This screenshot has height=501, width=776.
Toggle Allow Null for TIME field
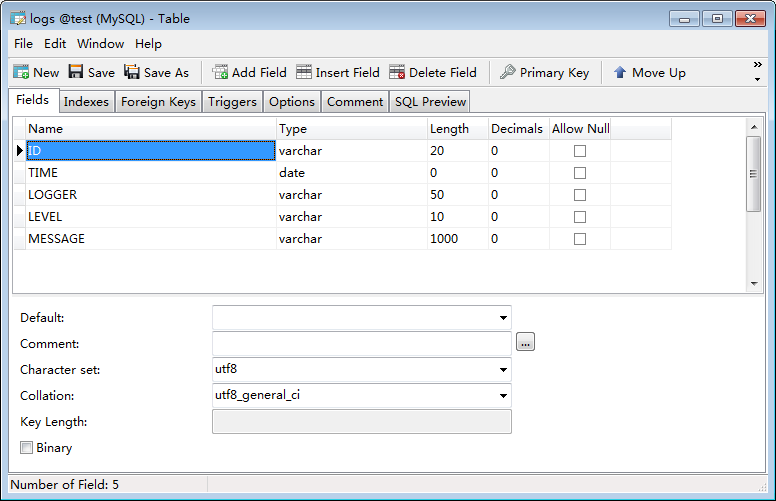tap(580, 173)
